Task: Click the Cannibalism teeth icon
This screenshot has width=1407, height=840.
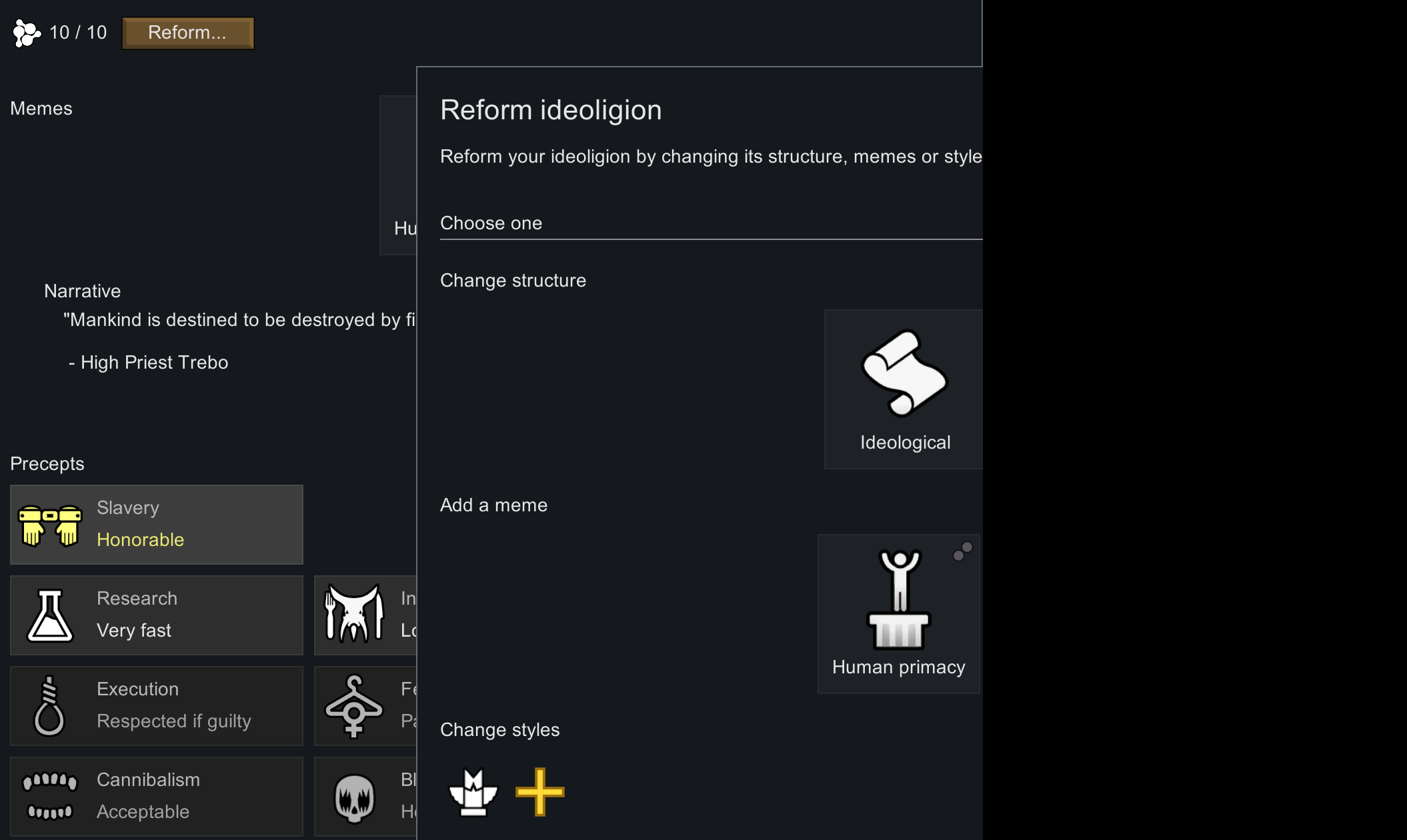Action: pyautogui.click(x=50, y=796)
